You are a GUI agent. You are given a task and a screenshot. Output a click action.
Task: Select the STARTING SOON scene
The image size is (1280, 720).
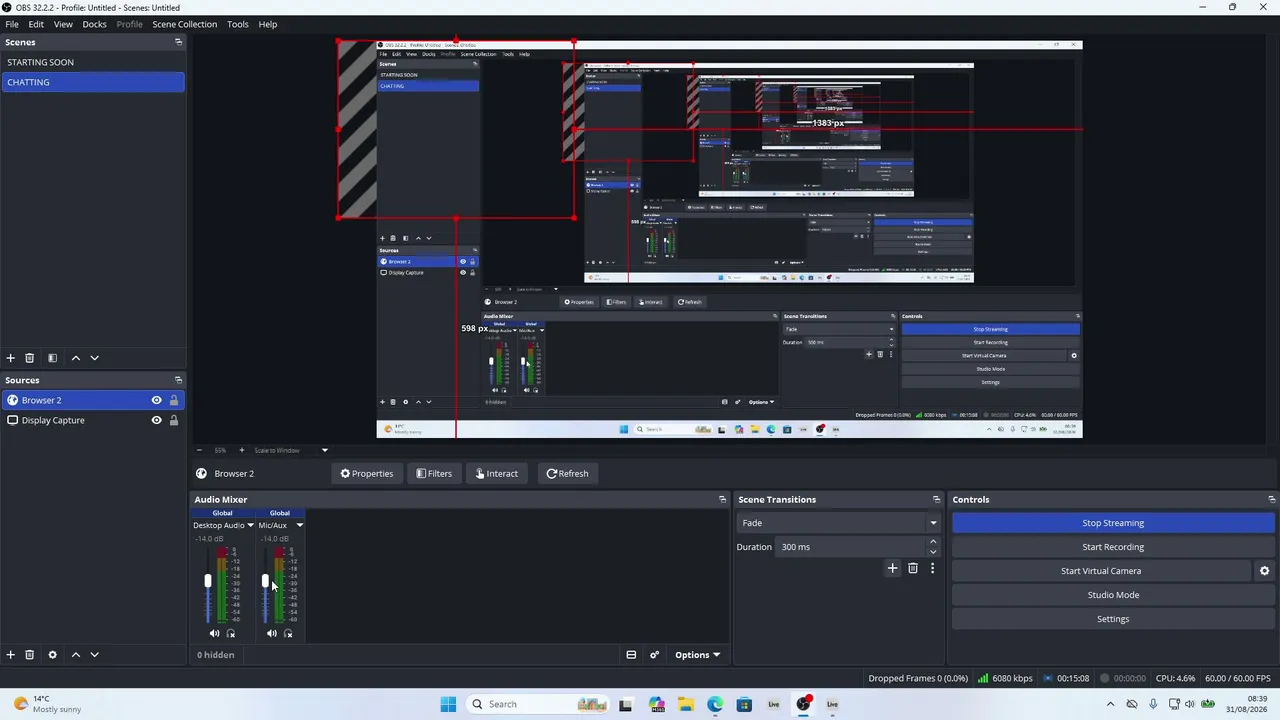93,62
